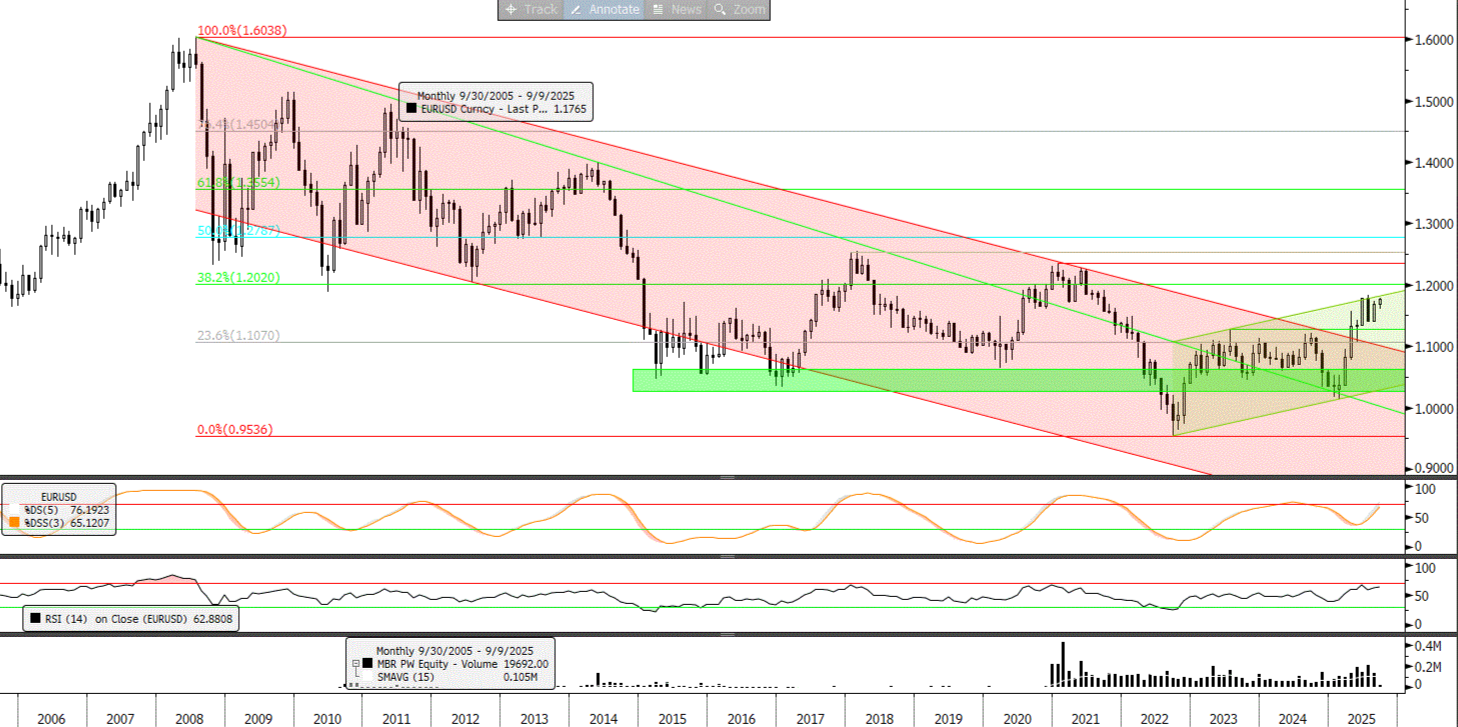Viewport: 1458px width, 727px height.
Task: Activate the Track crosshair tool
Action: [531, 9]
